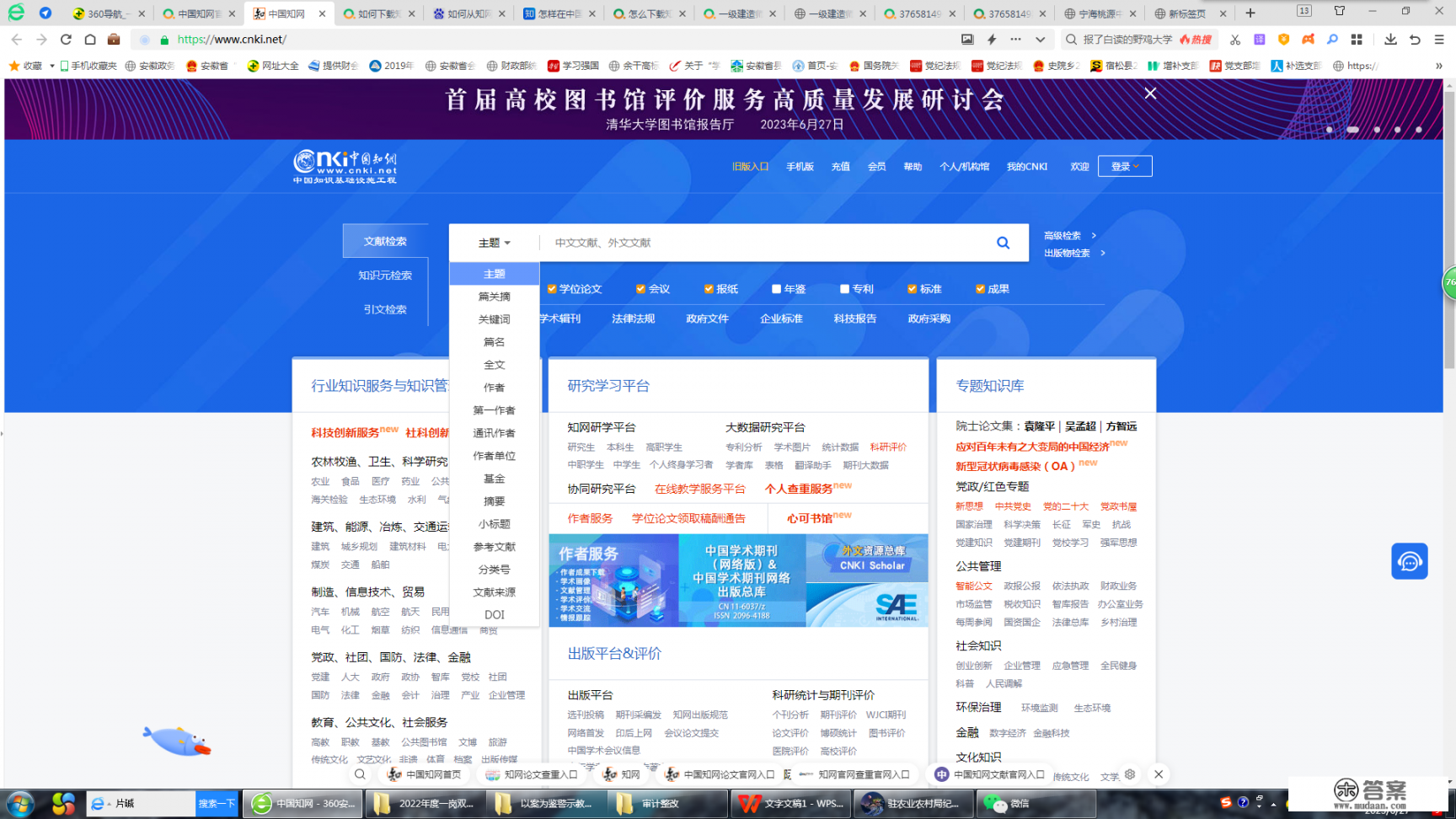This screenshot has width=1456, height=819.
Task: Check the 年鉴 checkbox
Action: coord(777,289)
